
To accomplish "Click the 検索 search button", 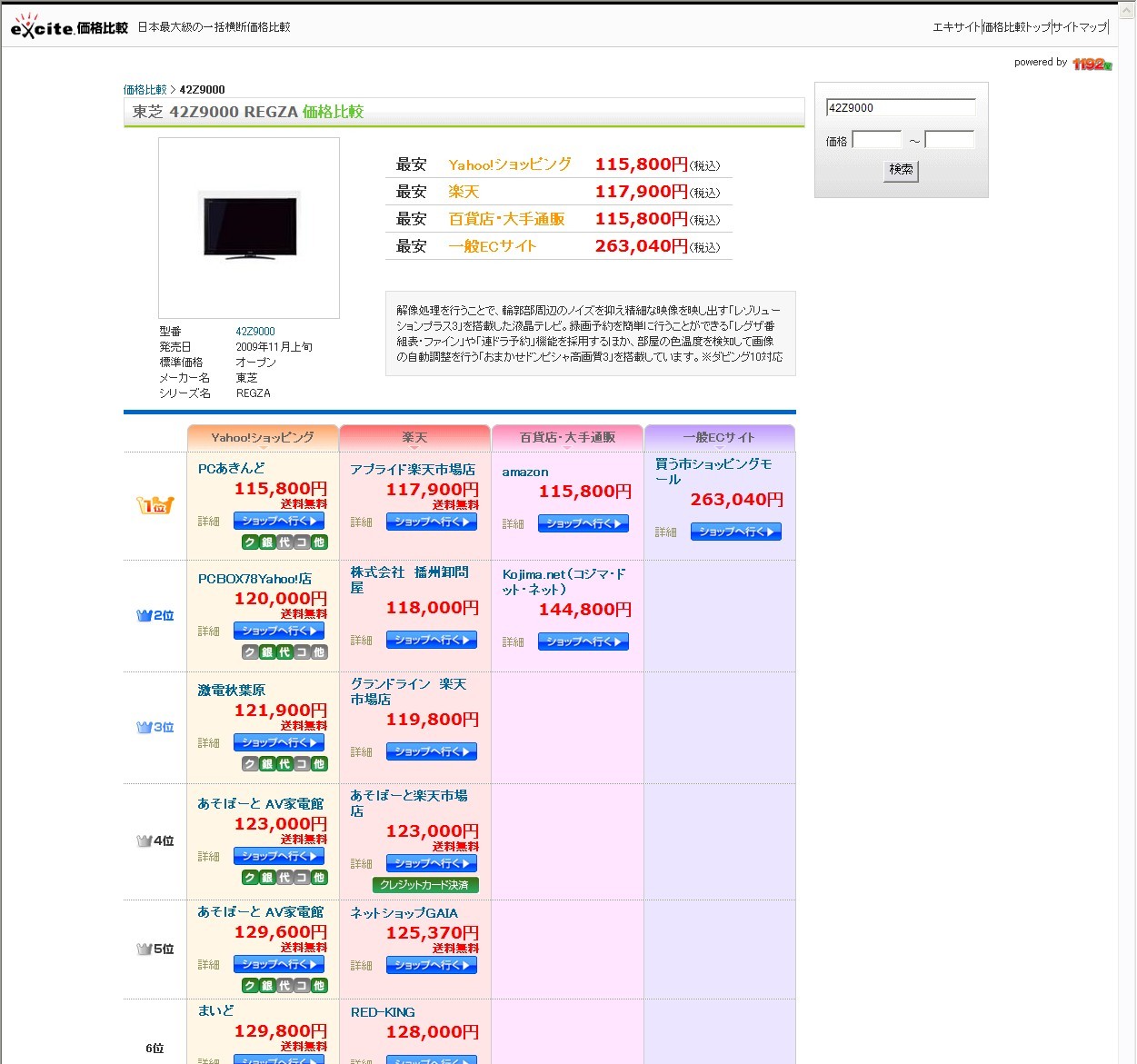I will pos(902,170).
